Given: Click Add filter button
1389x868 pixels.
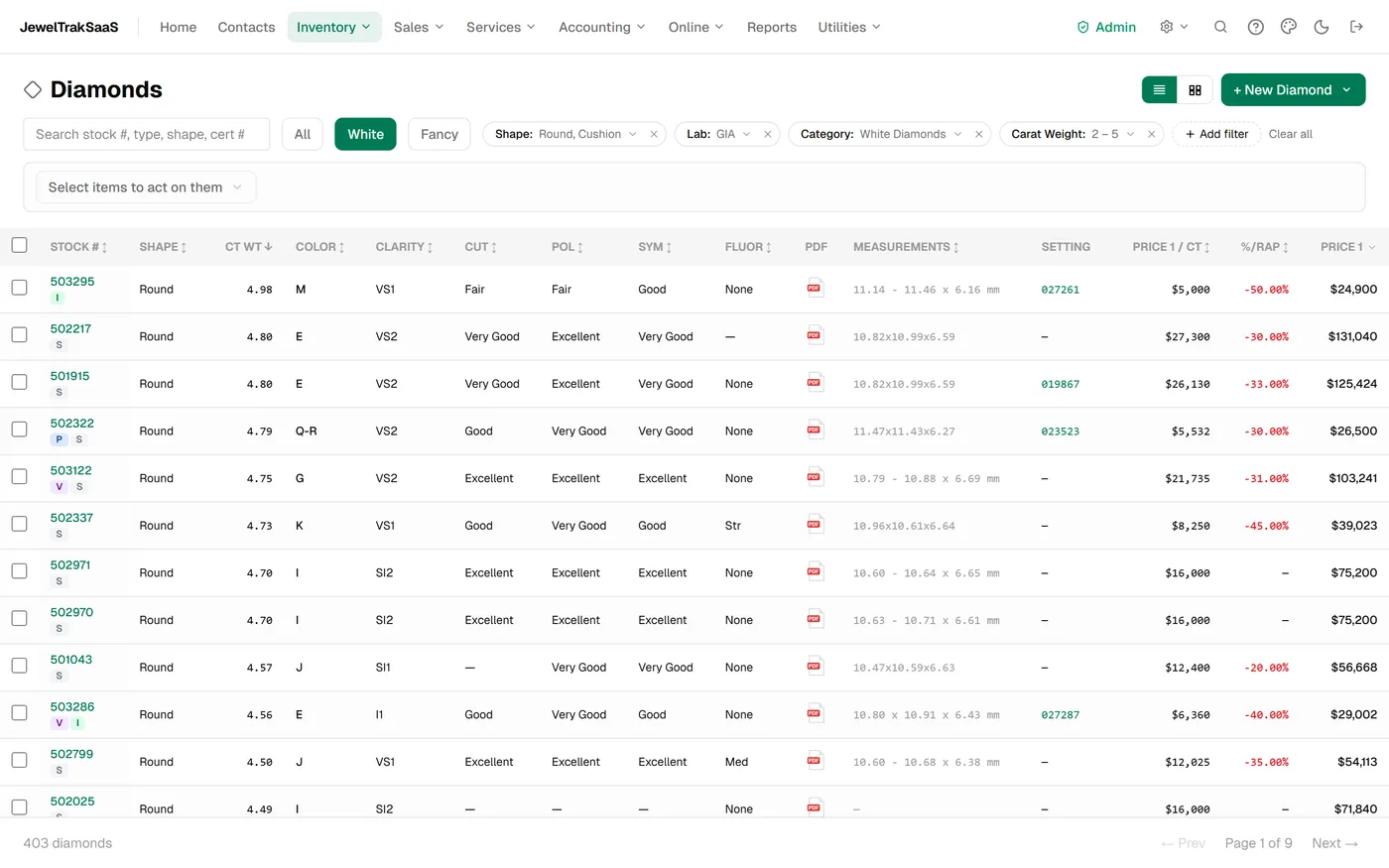Looking at the screenshot, I should coord(1216,134).
